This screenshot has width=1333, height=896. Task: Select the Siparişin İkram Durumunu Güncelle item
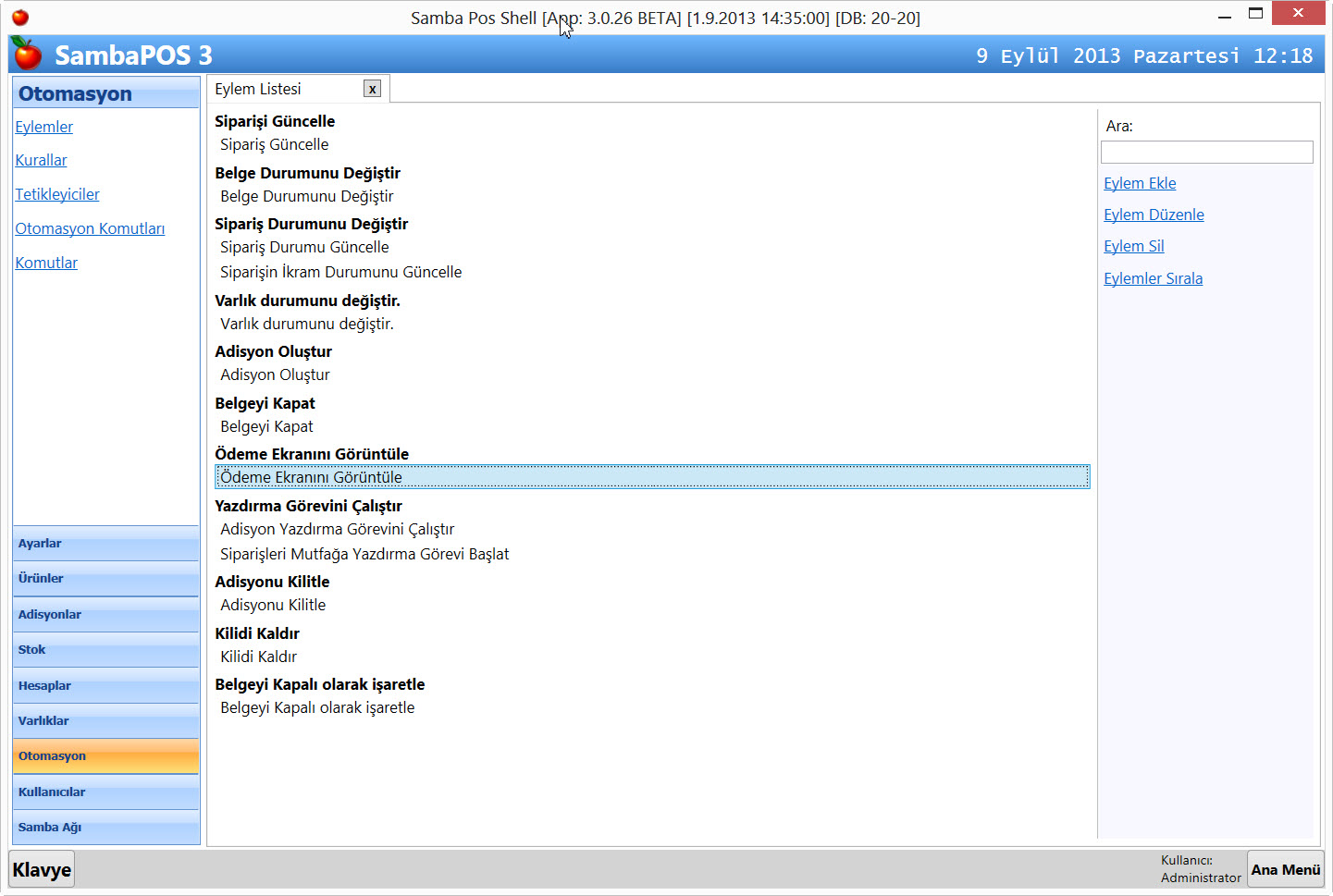340,272
